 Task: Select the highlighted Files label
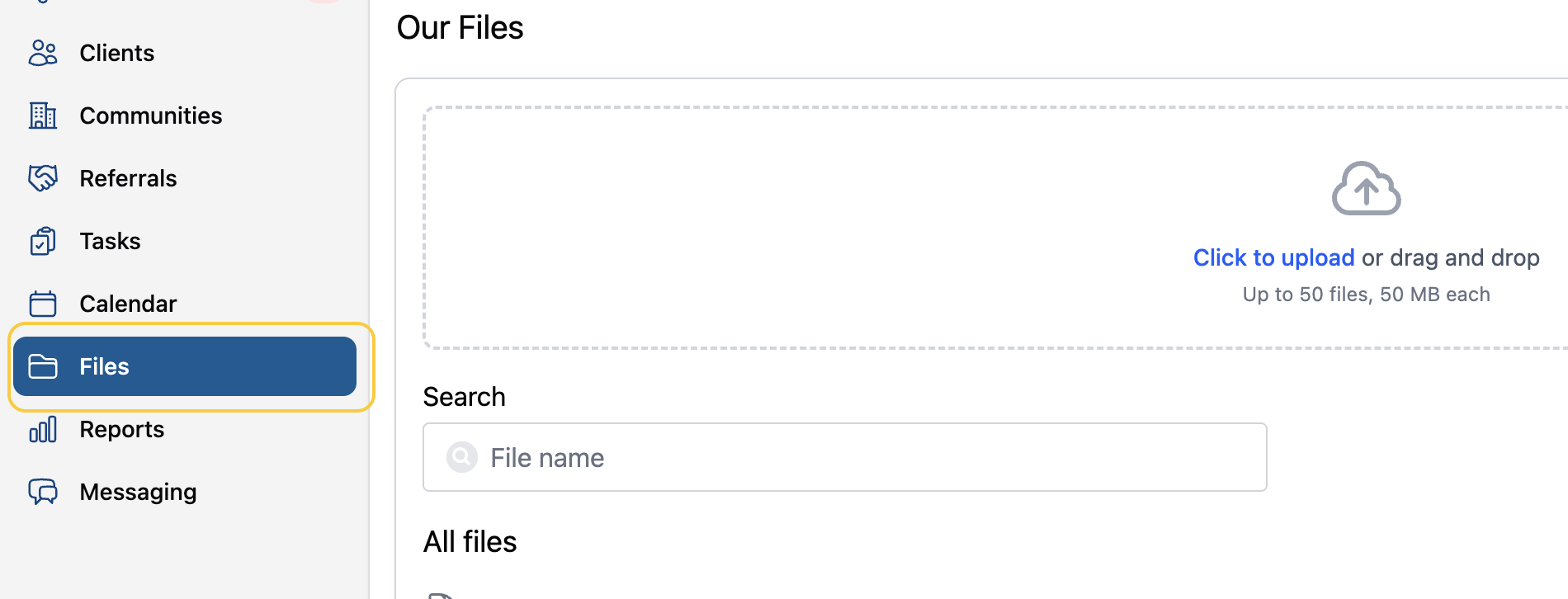point(104,366)
